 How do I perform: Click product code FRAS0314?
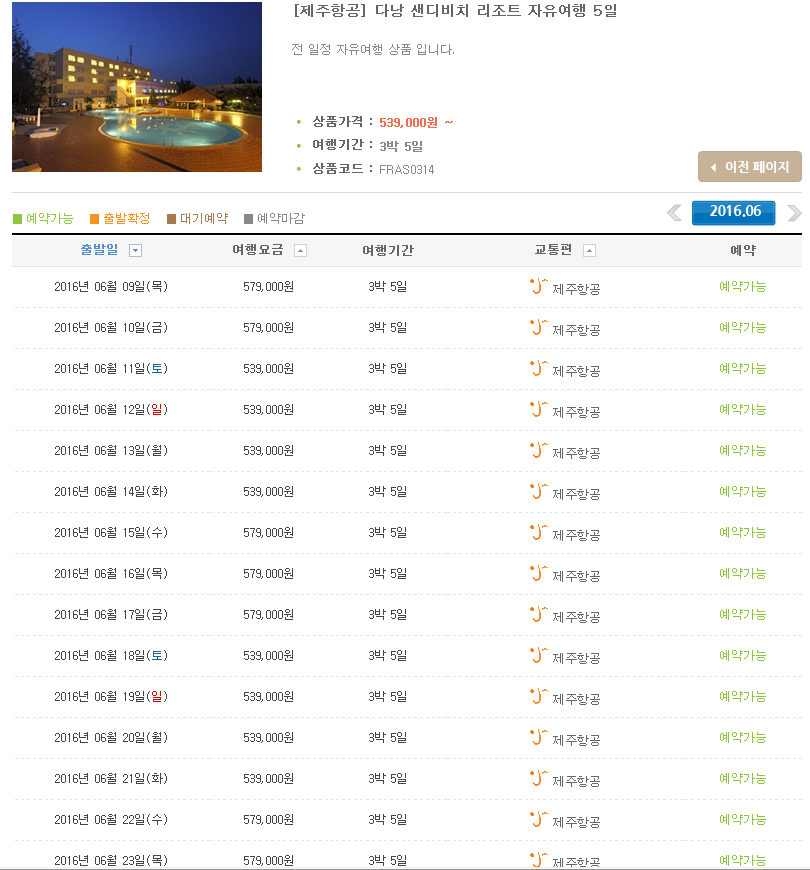click(407, 170)
